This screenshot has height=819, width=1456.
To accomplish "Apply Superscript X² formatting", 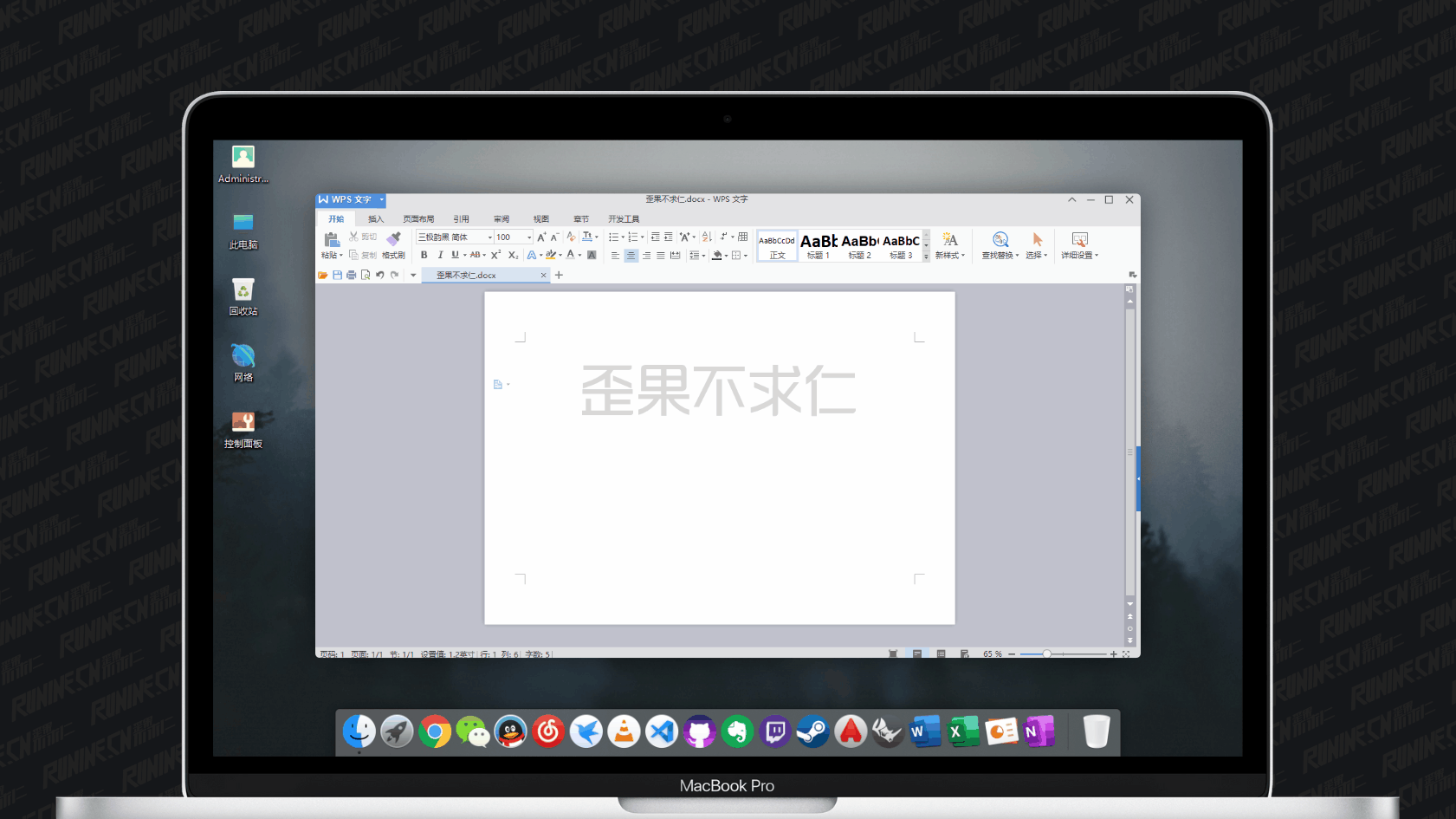I will coord(495,255).
